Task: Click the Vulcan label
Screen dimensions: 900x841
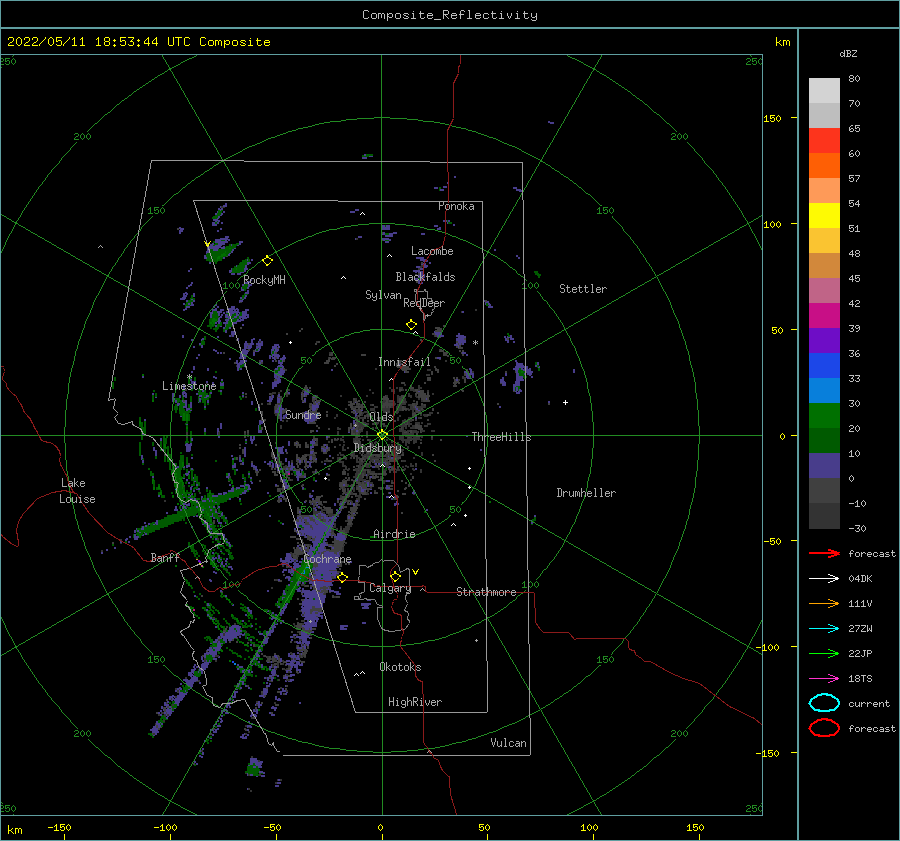Action: 509,743
